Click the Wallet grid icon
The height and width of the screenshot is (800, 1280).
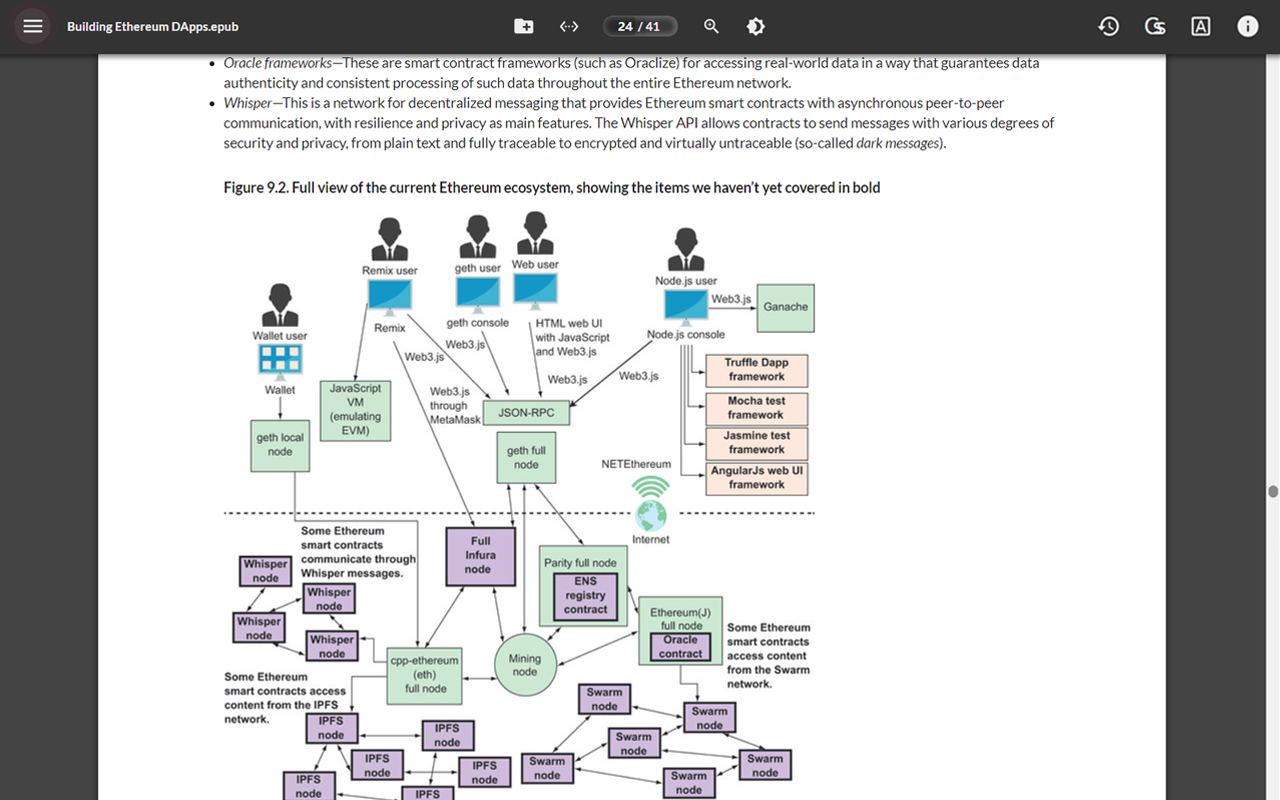[x=280, y=359]
